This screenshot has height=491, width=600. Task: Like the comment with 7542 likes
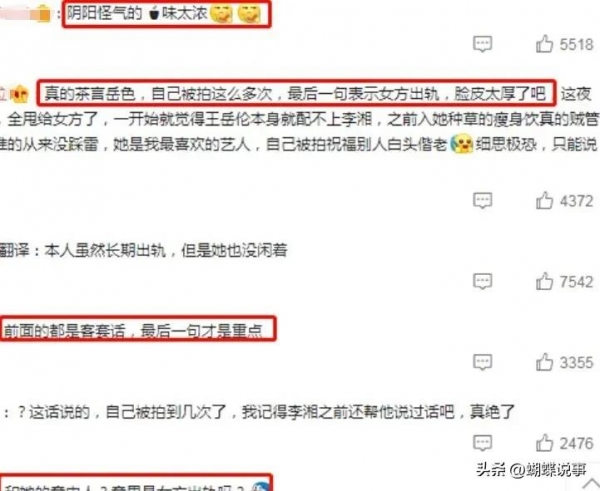544,281
